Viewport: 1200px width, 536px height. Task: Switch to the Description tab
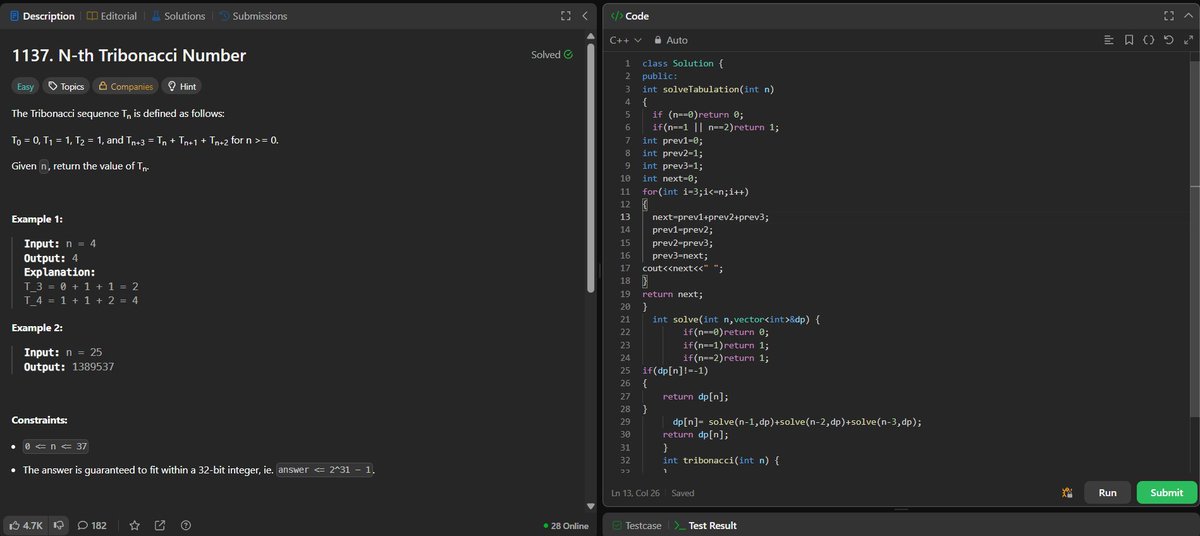click(x=42, y=16)
